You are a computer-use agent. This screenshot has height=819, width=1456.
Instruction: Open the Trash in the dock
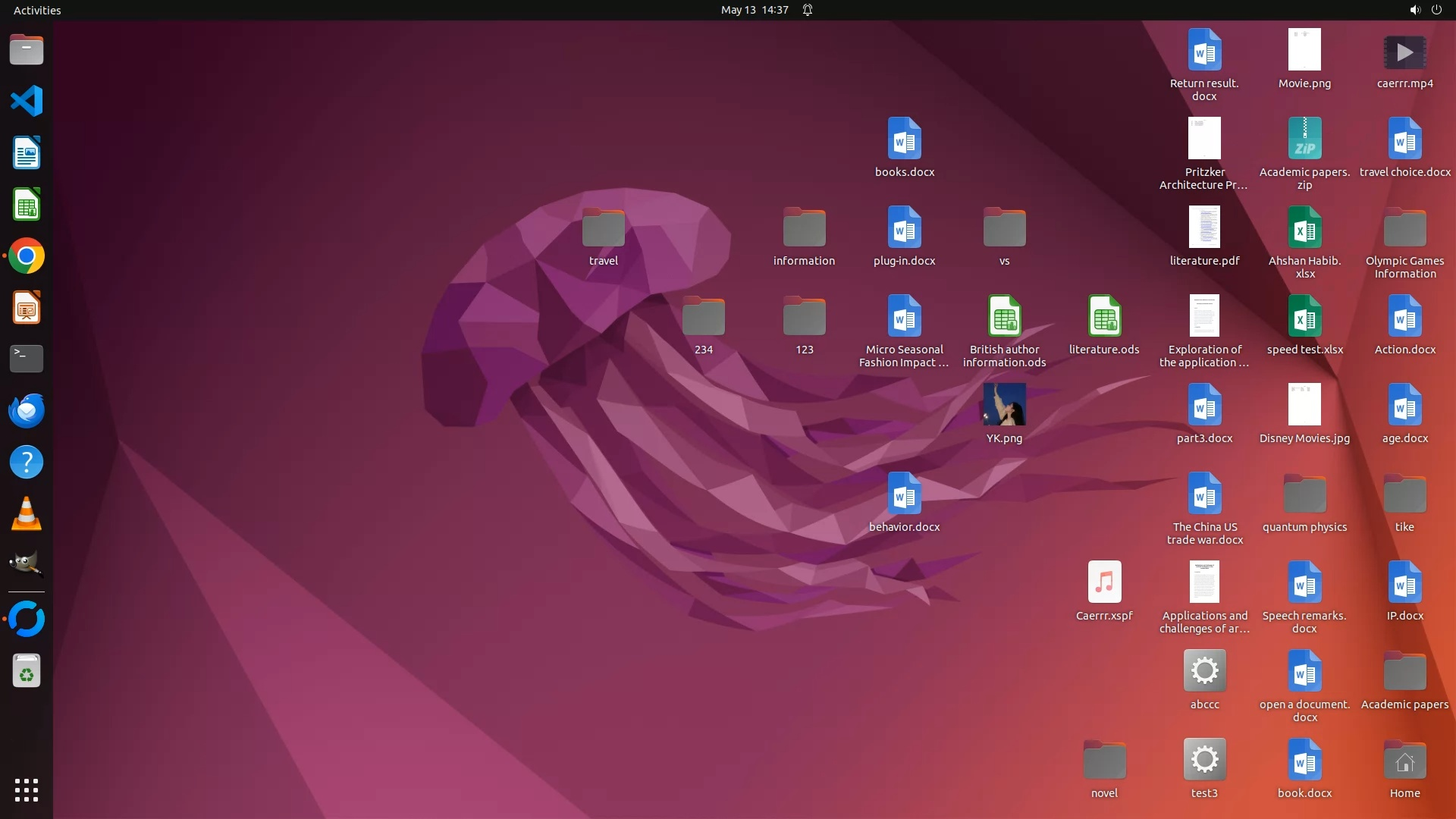(27, 671)
